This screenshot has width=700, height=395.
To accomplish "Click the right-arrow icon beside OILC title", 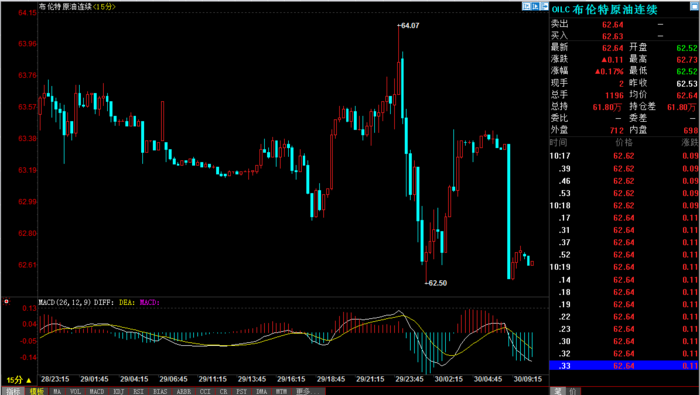I will pyautogui.click(x=545, y=6).
